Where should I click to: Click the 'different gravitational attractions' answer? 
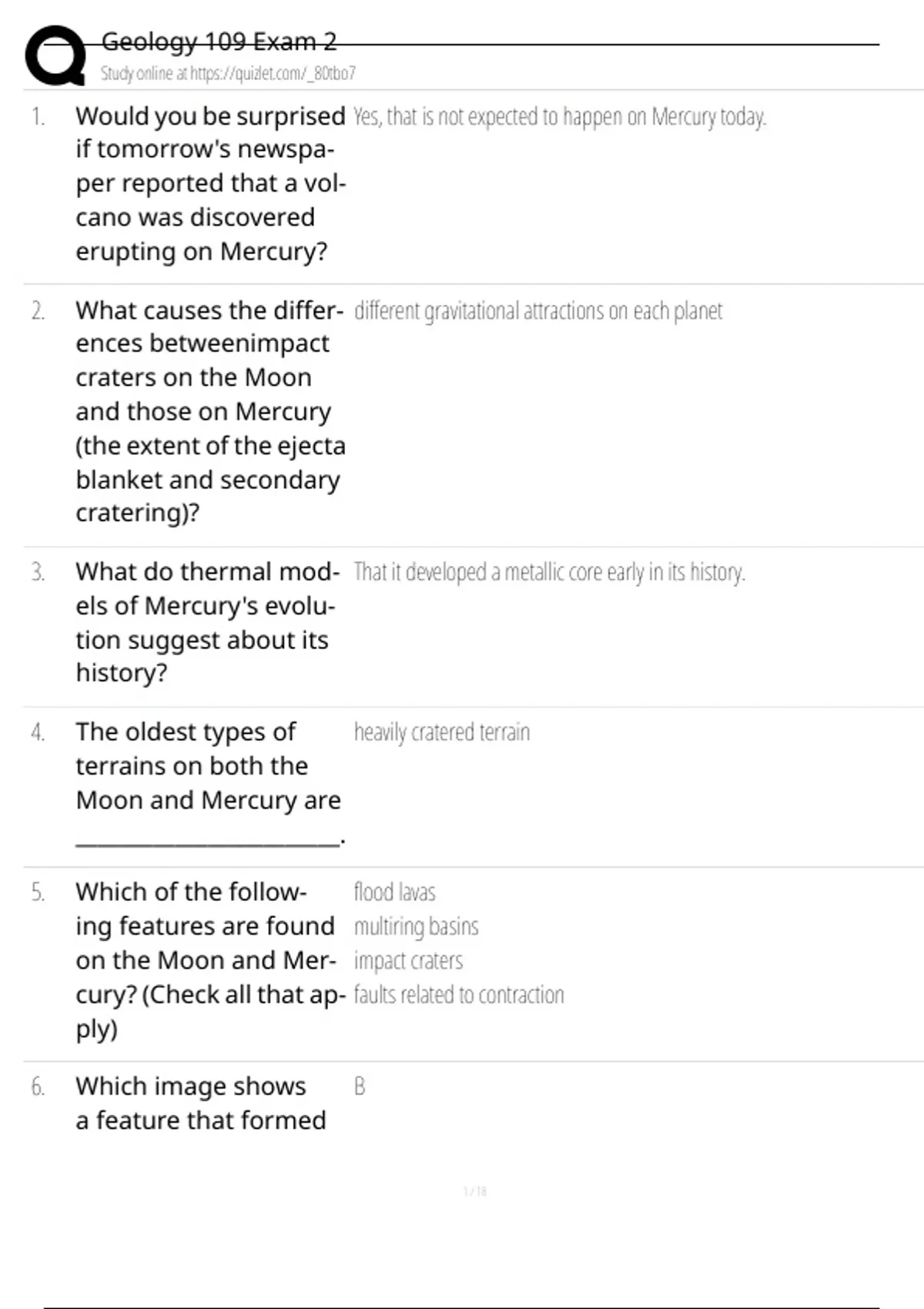tap(538, 311)
